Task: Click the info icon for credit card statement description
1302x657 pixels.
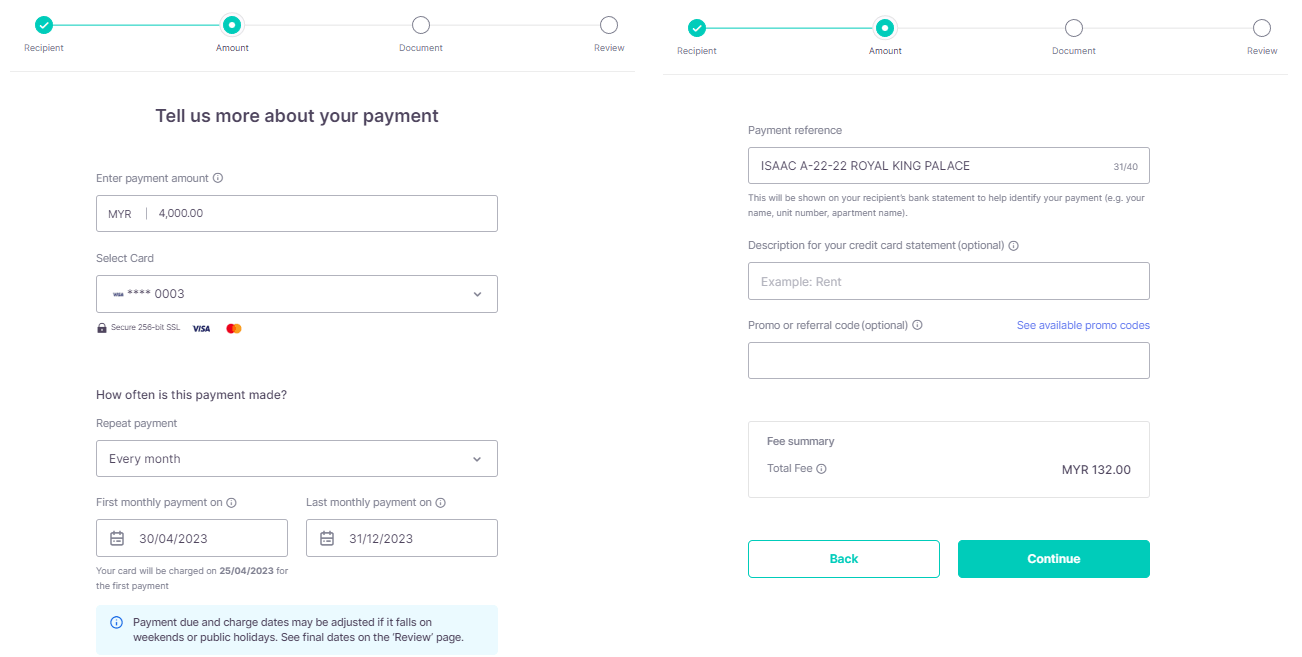Action: (x=1013, y=245)
